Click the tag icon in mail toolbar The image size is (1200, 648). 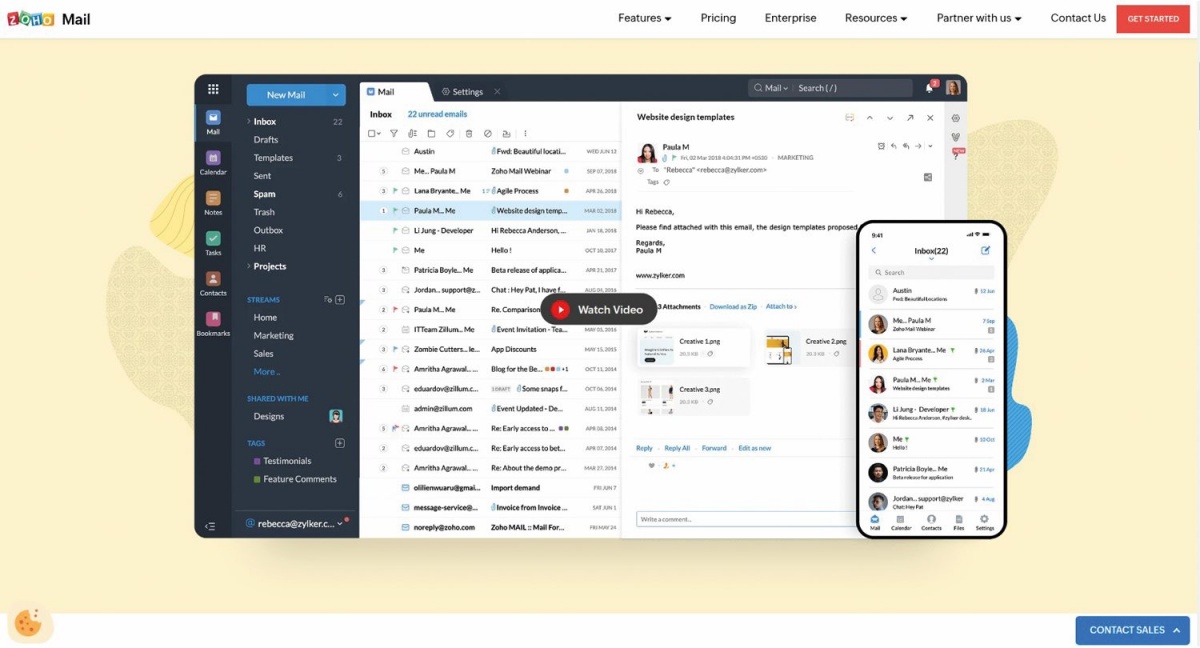(x=450, y=133)
